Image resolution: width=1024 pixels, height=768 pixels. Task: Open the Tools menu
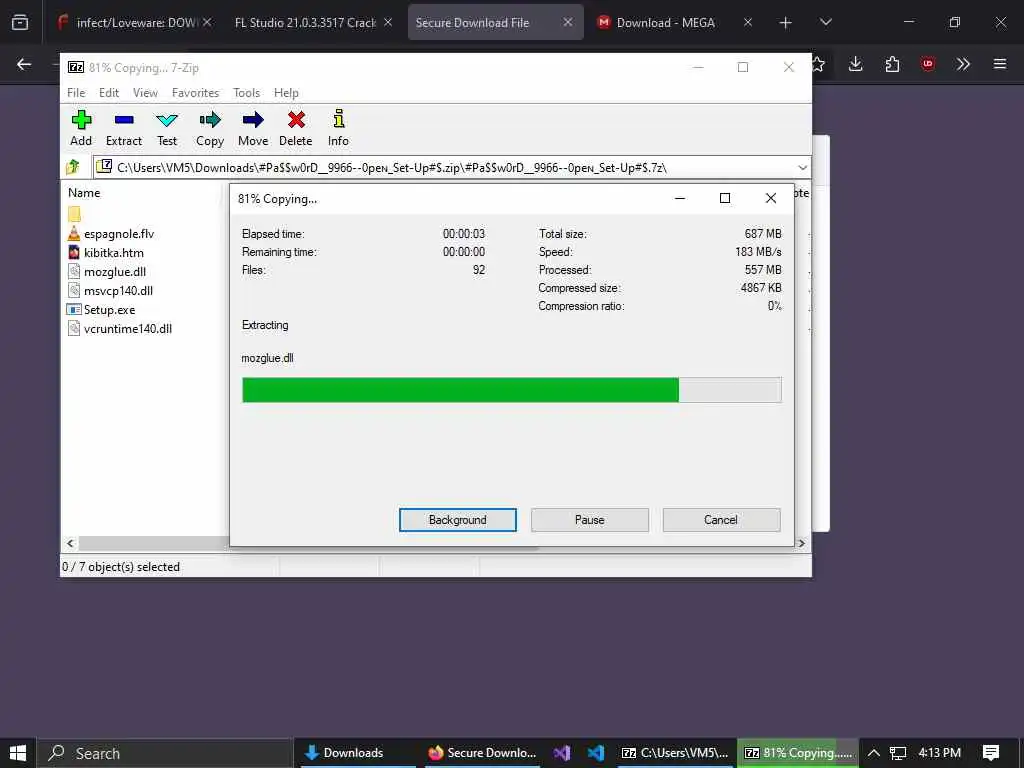(246, 93)
